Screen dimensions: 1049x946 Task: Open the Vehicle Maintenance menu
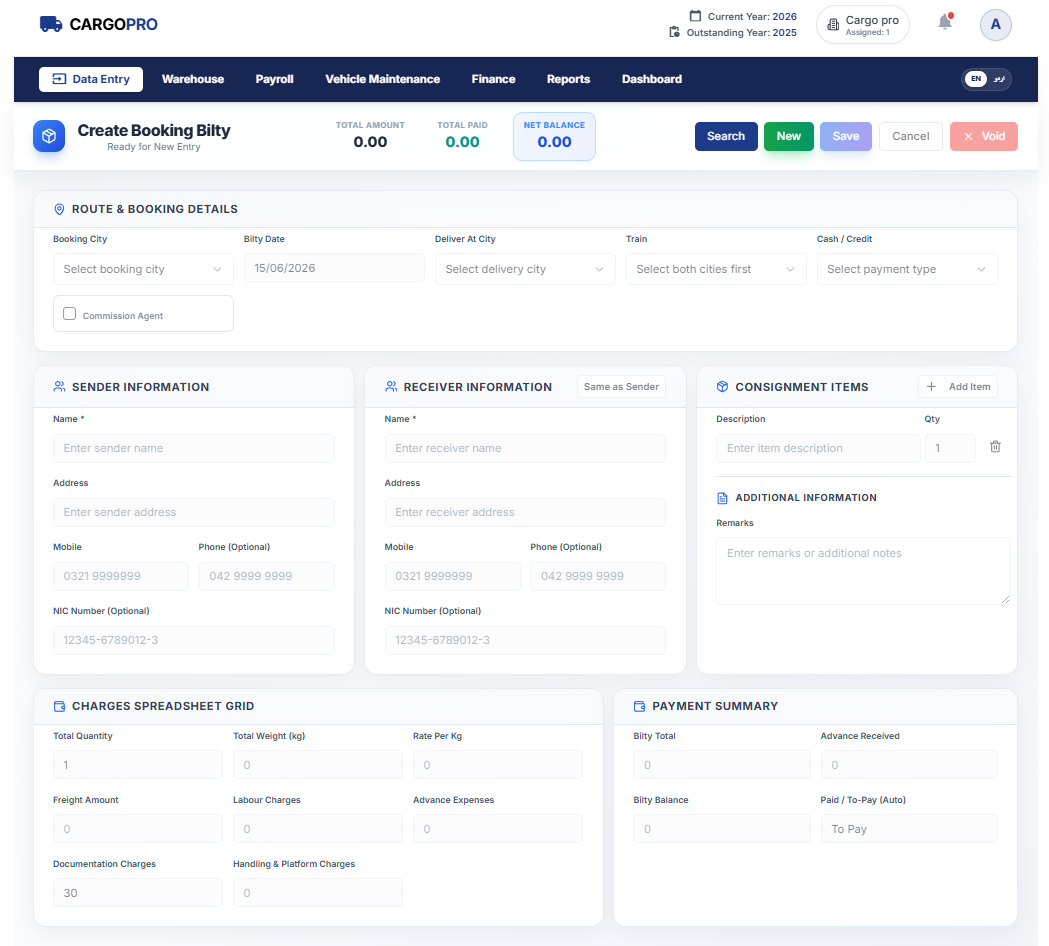click(383, 79)
